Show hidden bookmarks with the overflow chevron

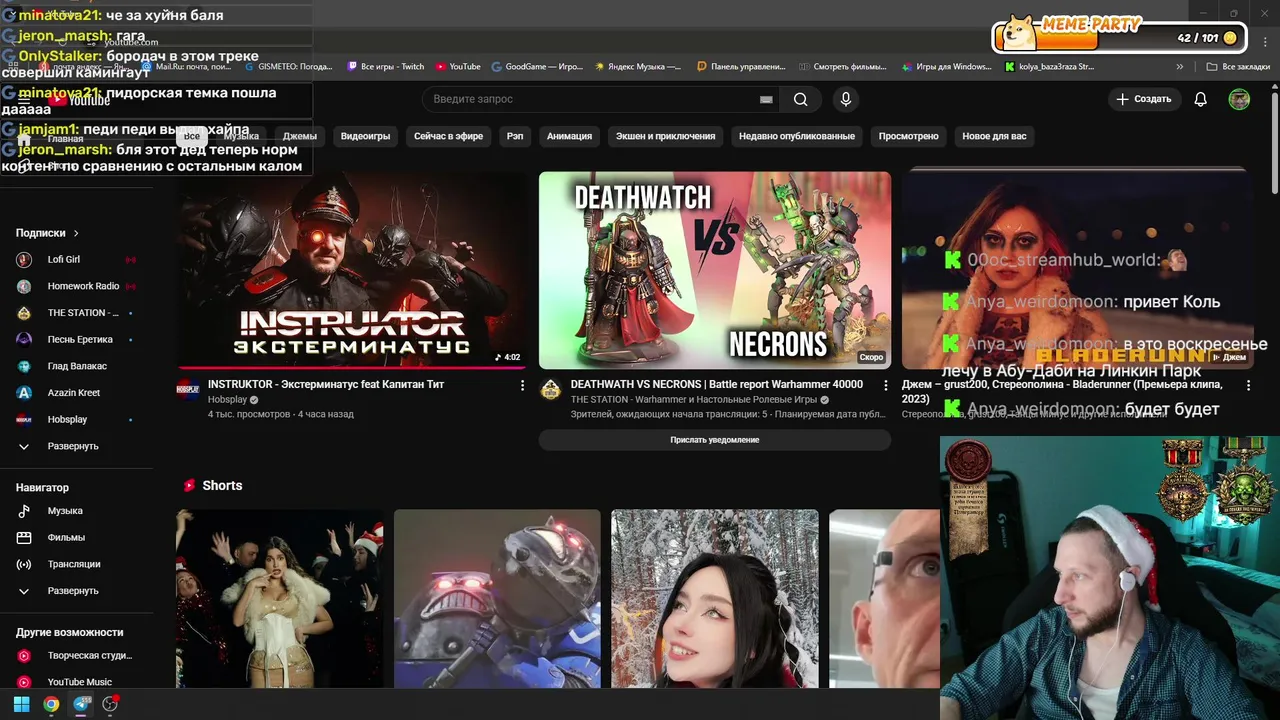click(1180, 67)
